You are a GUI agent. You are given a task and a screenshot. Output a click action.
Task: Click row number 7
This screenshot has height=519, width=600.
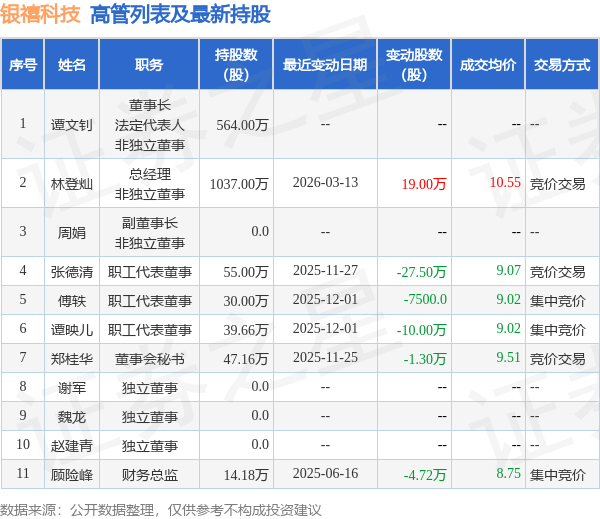coord(23,357)
